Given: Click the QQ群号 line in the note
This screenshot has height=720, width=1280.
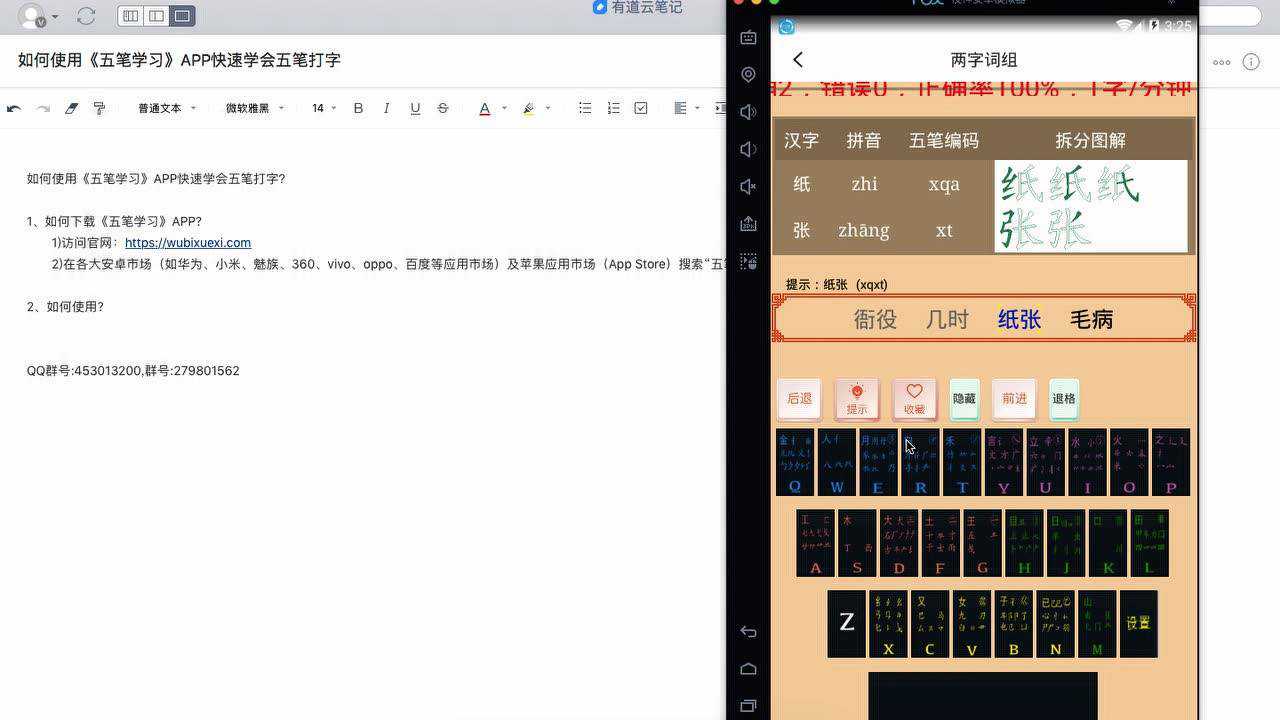Looking at the screenshot, I should 133,371.
